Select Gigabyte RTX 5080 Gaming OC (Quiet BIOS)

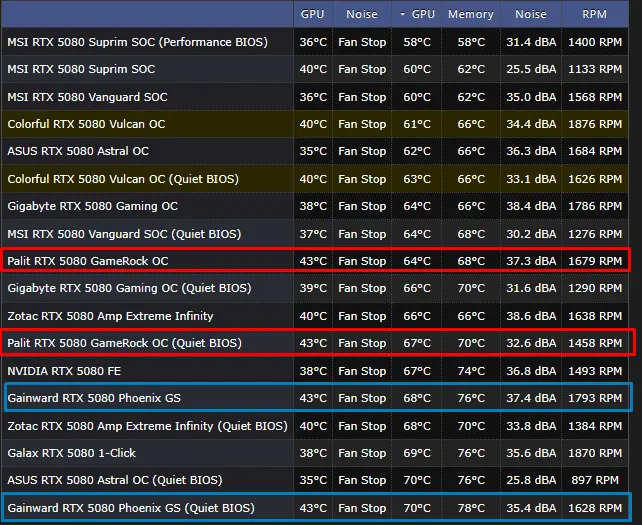click(129, 288)
